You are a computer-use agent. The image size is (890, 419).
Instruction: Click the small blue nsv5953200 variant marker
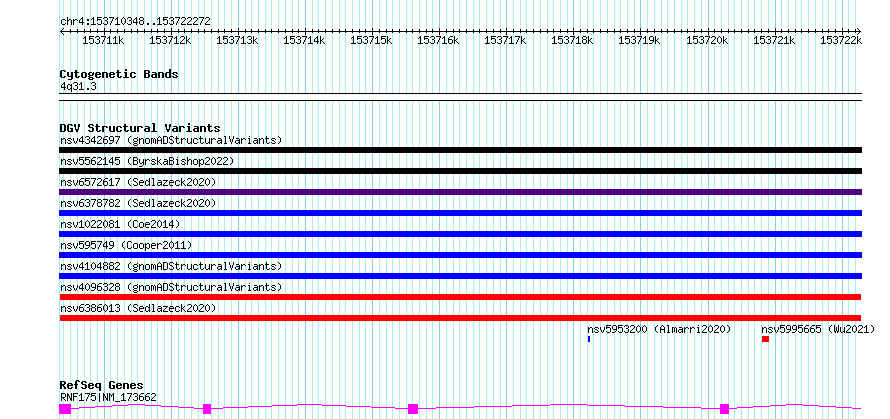[589, 339]
